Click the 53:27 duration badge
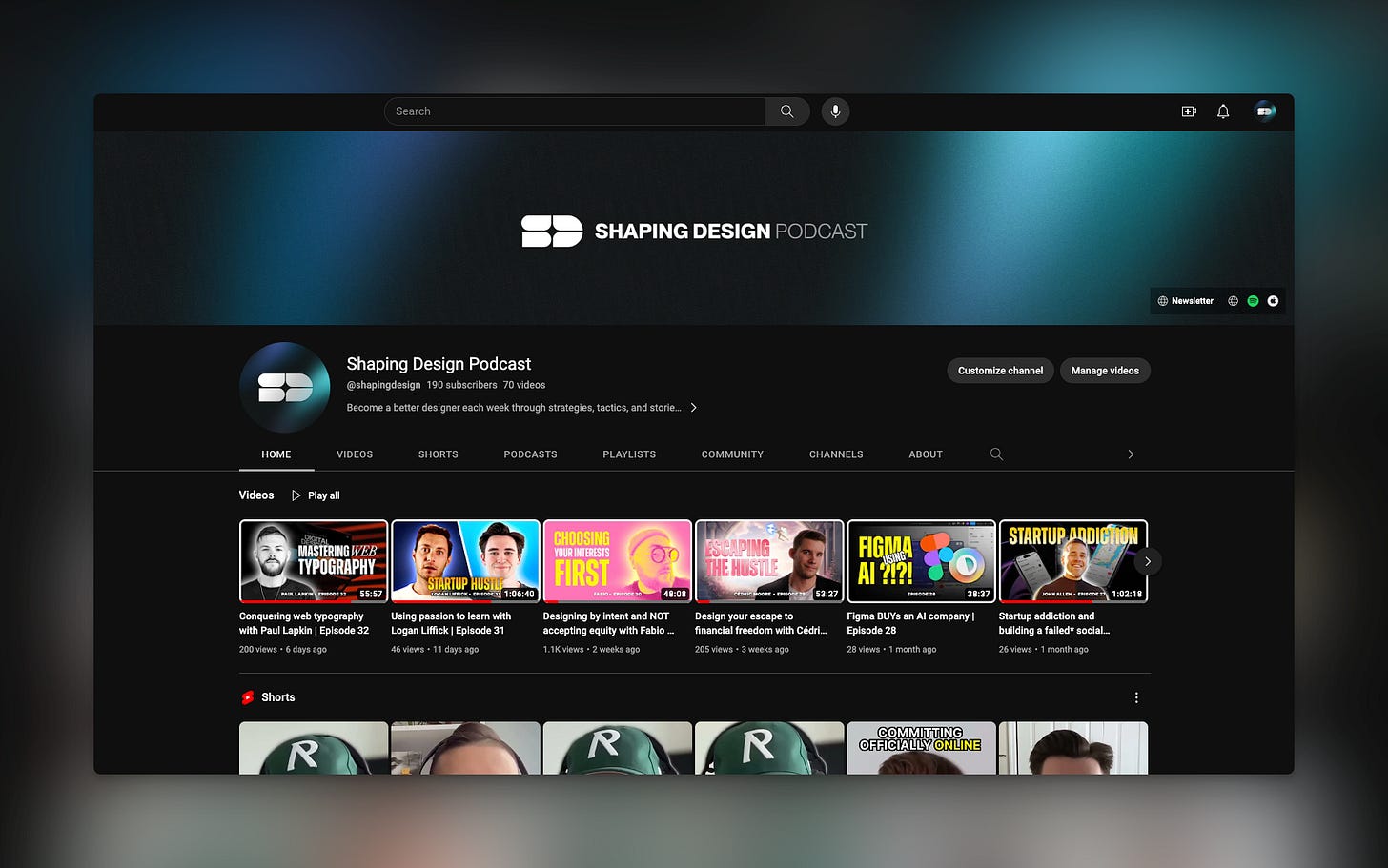1388x868 pixels. click(827, 594)
